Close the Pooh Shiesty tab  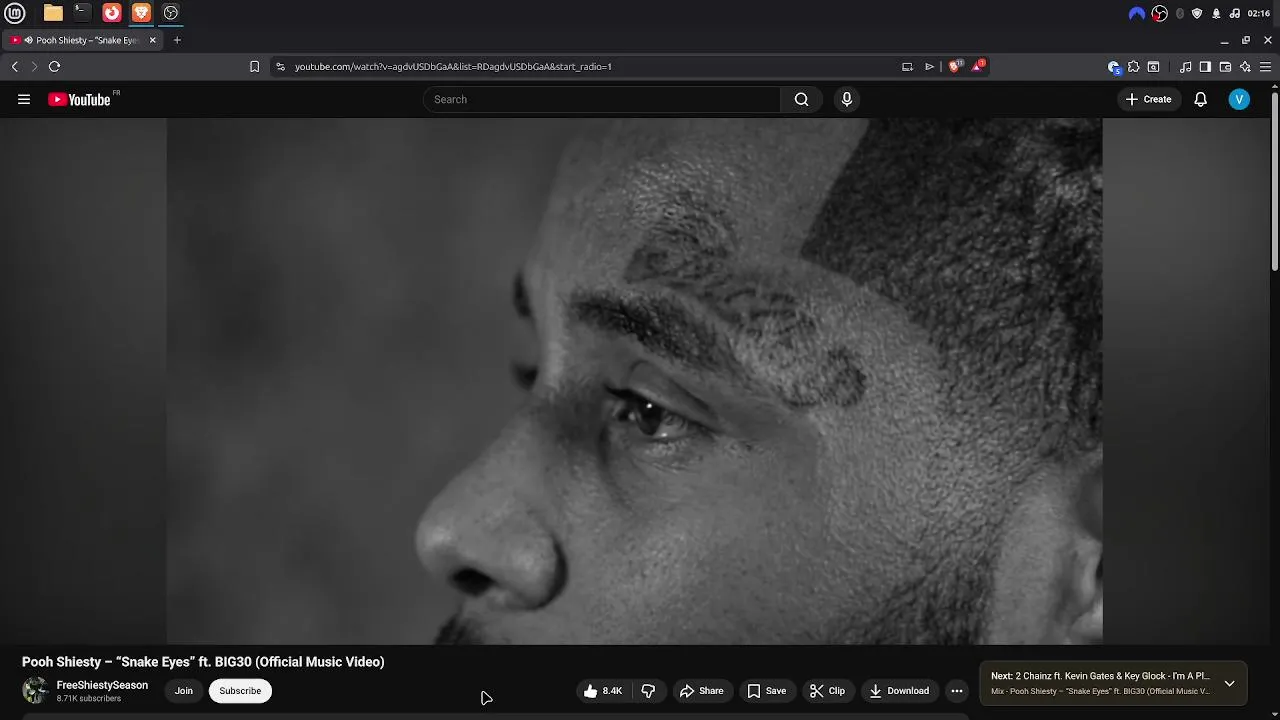(x=152, y=40)
